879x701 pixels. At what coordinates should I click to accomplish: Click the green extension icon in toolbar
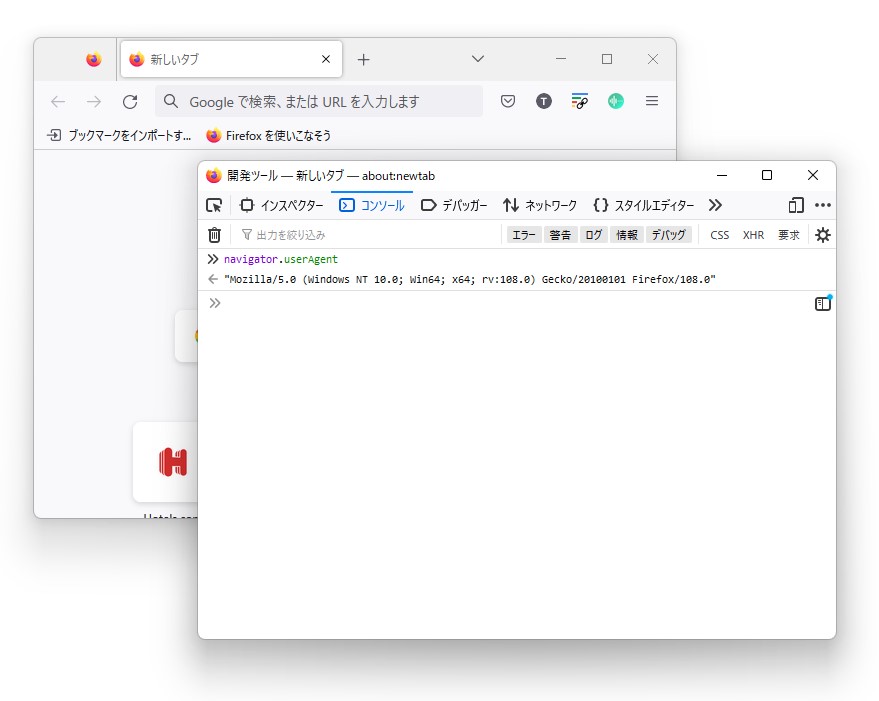click(x=615, y=100)
